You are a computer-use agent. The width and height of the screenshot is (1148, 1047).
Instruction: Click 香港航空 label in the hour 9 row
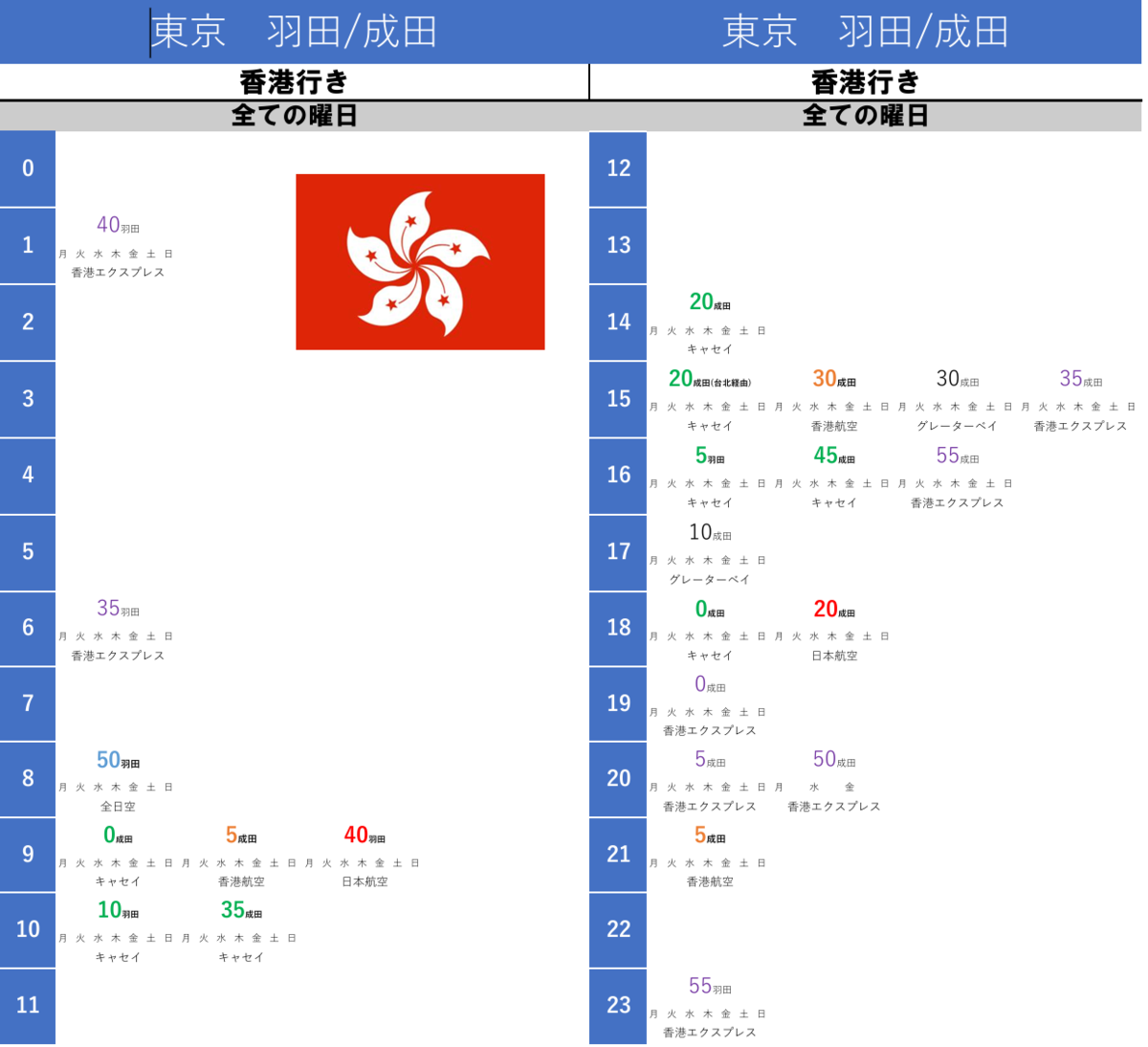click(241, 882)
